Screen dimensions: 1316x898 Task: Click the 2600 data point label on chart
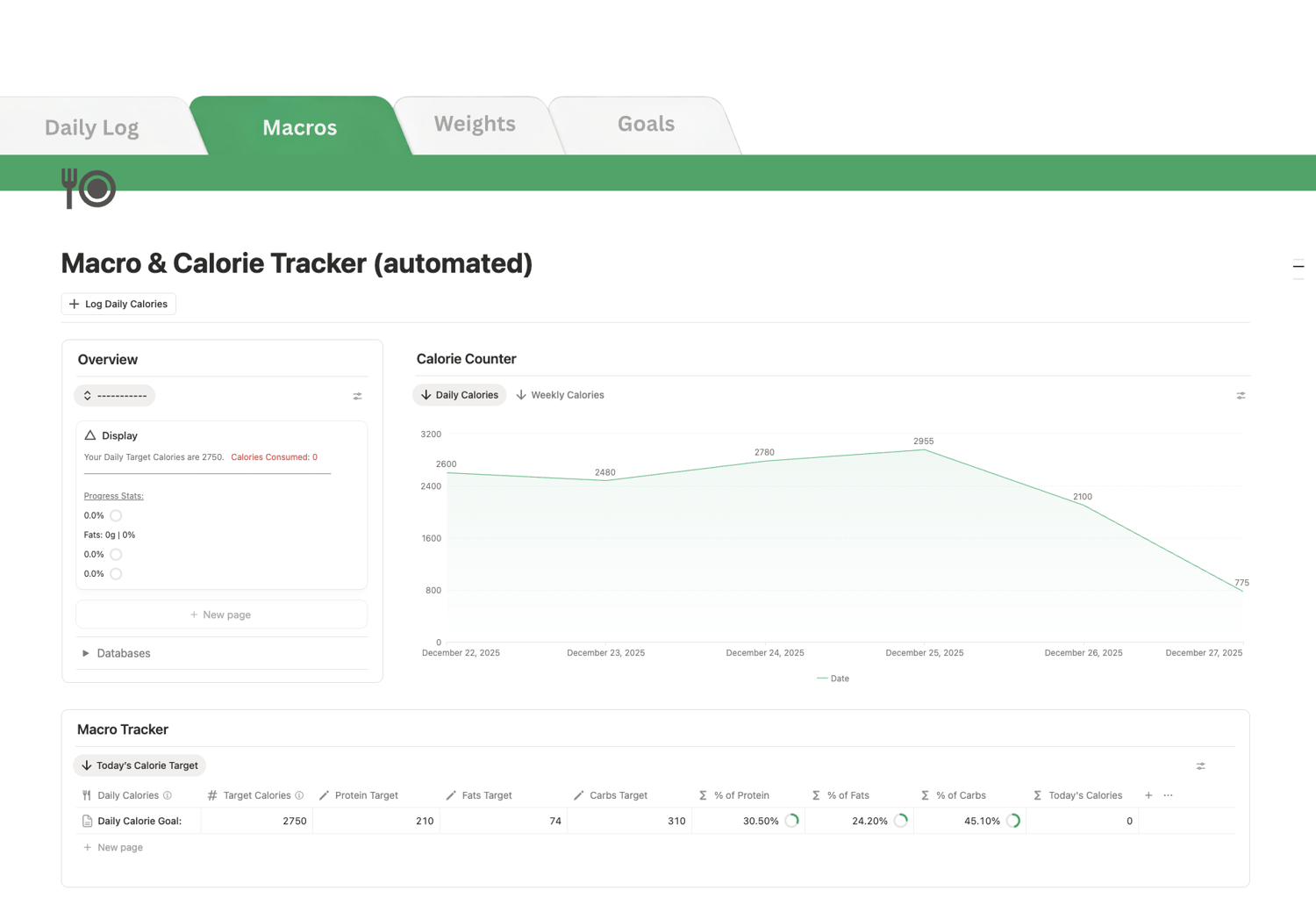(446, 464)
